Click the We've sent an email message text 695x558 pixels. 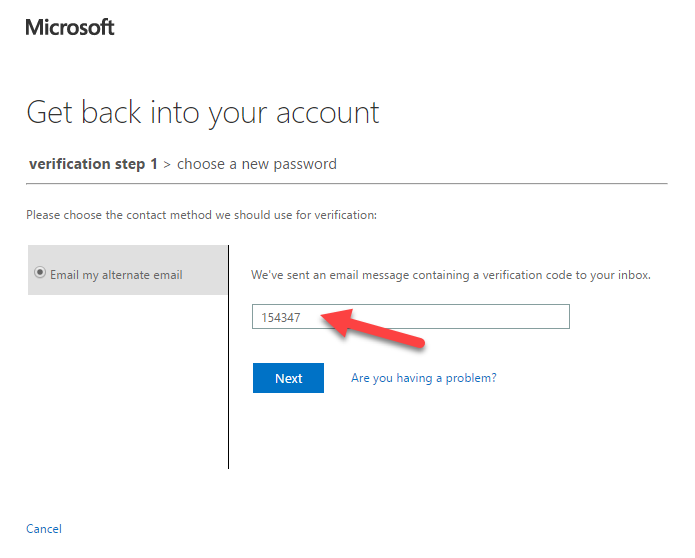pyautogui.click(x=451, y=275)
